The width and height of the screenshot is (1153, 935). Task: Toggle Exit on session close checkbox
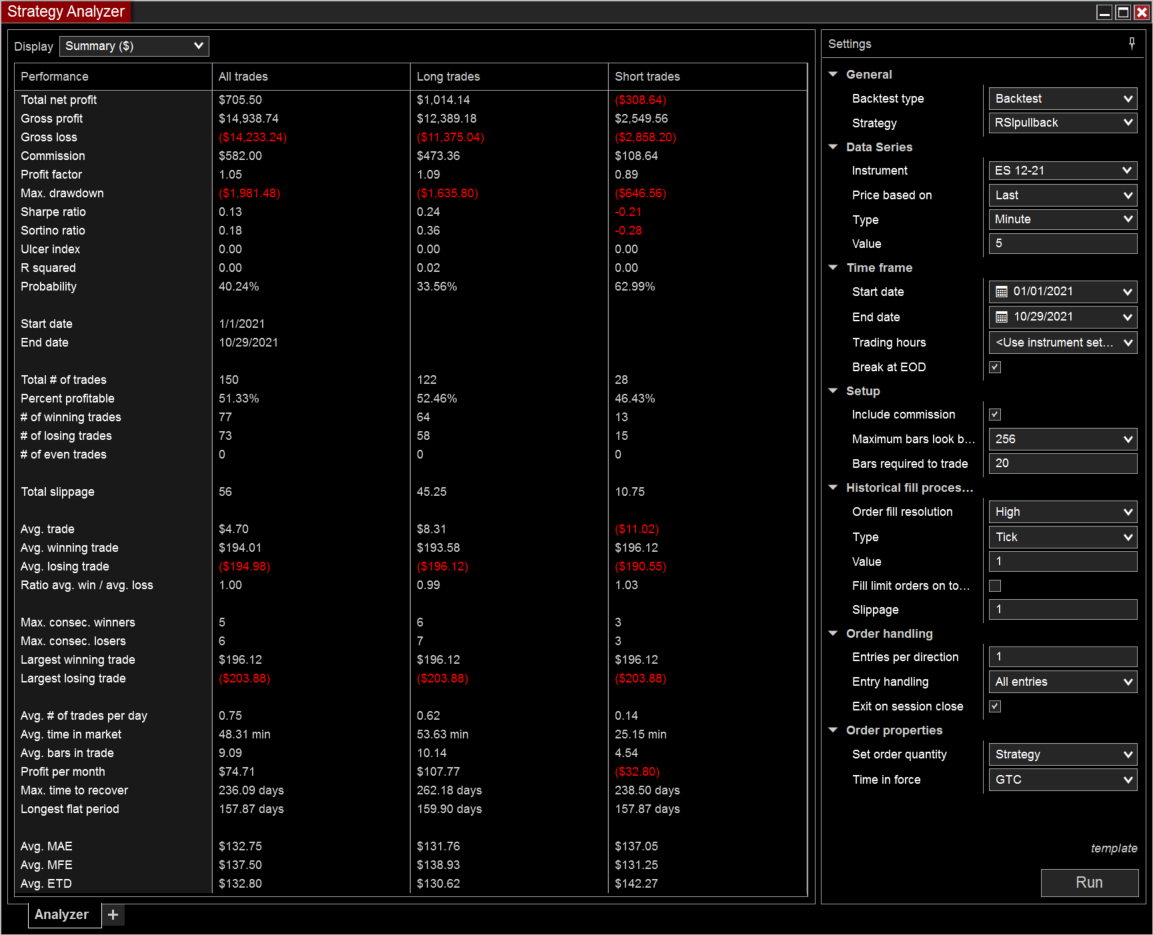(x=995, y=706)
